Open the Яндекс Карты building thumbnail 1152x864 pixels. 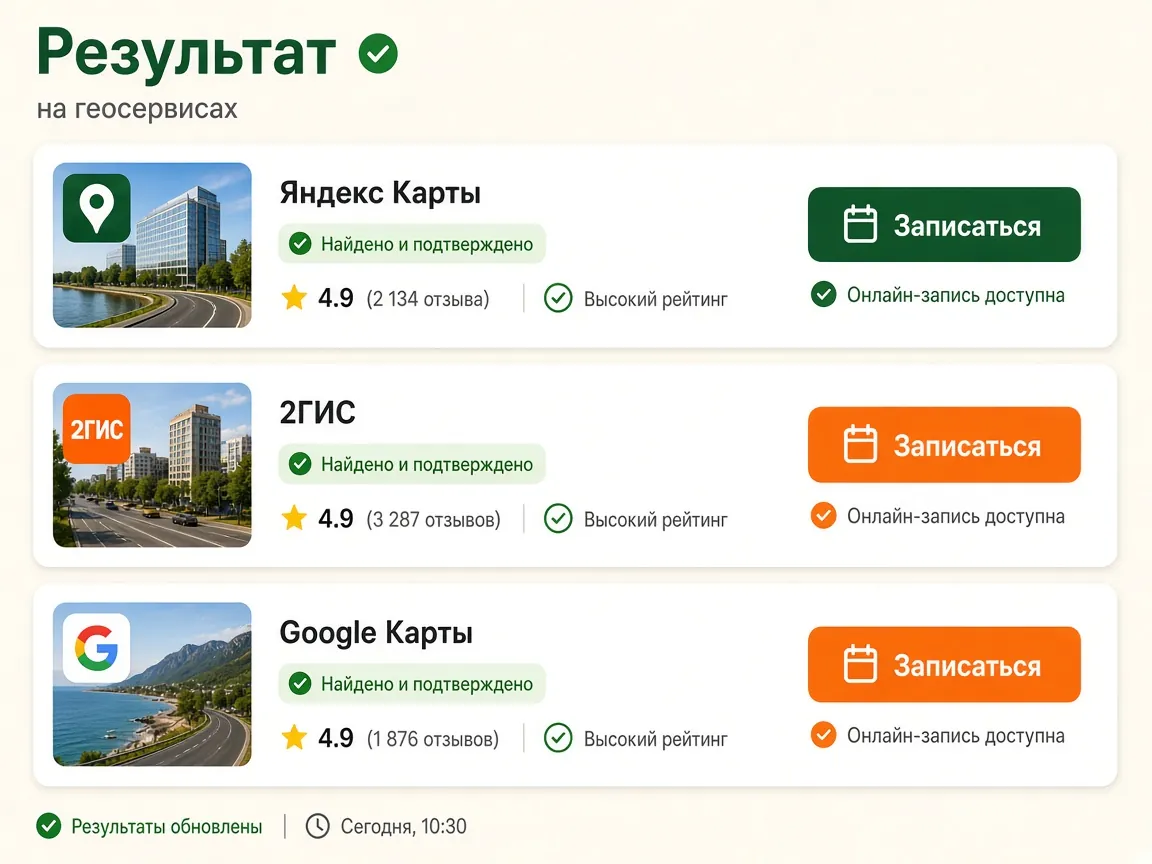(152, 245)
